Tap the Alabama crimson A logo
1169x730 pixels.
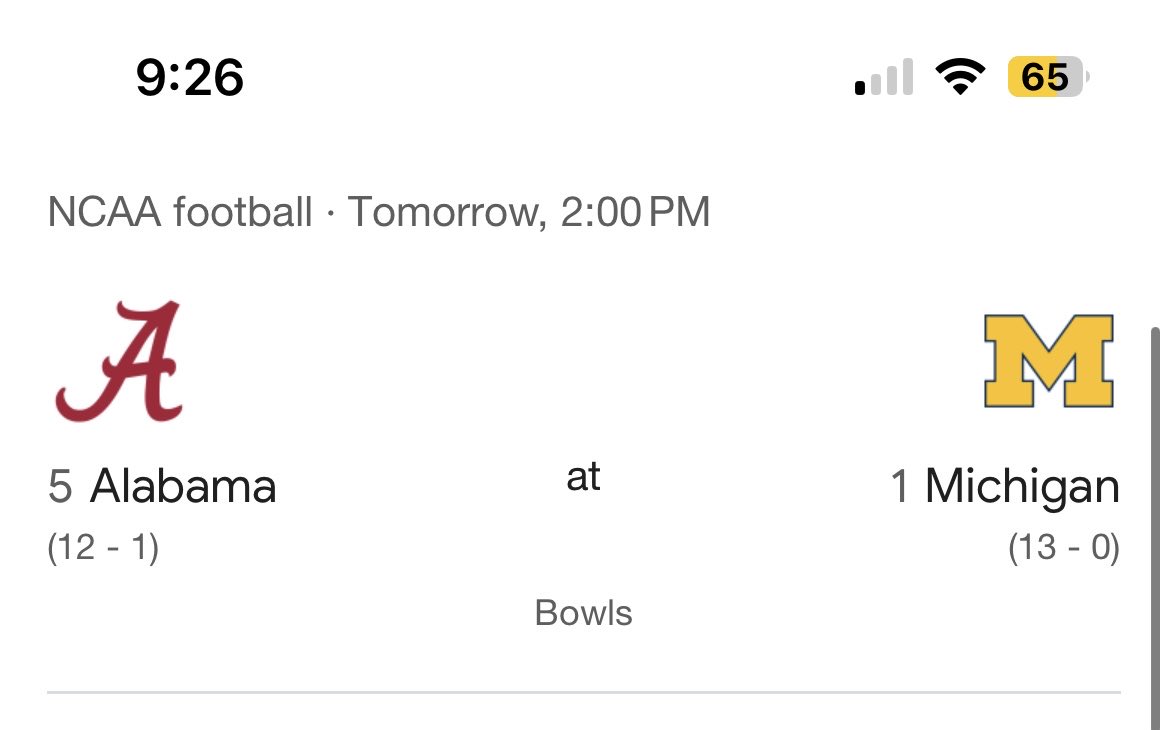coord(119,360)
